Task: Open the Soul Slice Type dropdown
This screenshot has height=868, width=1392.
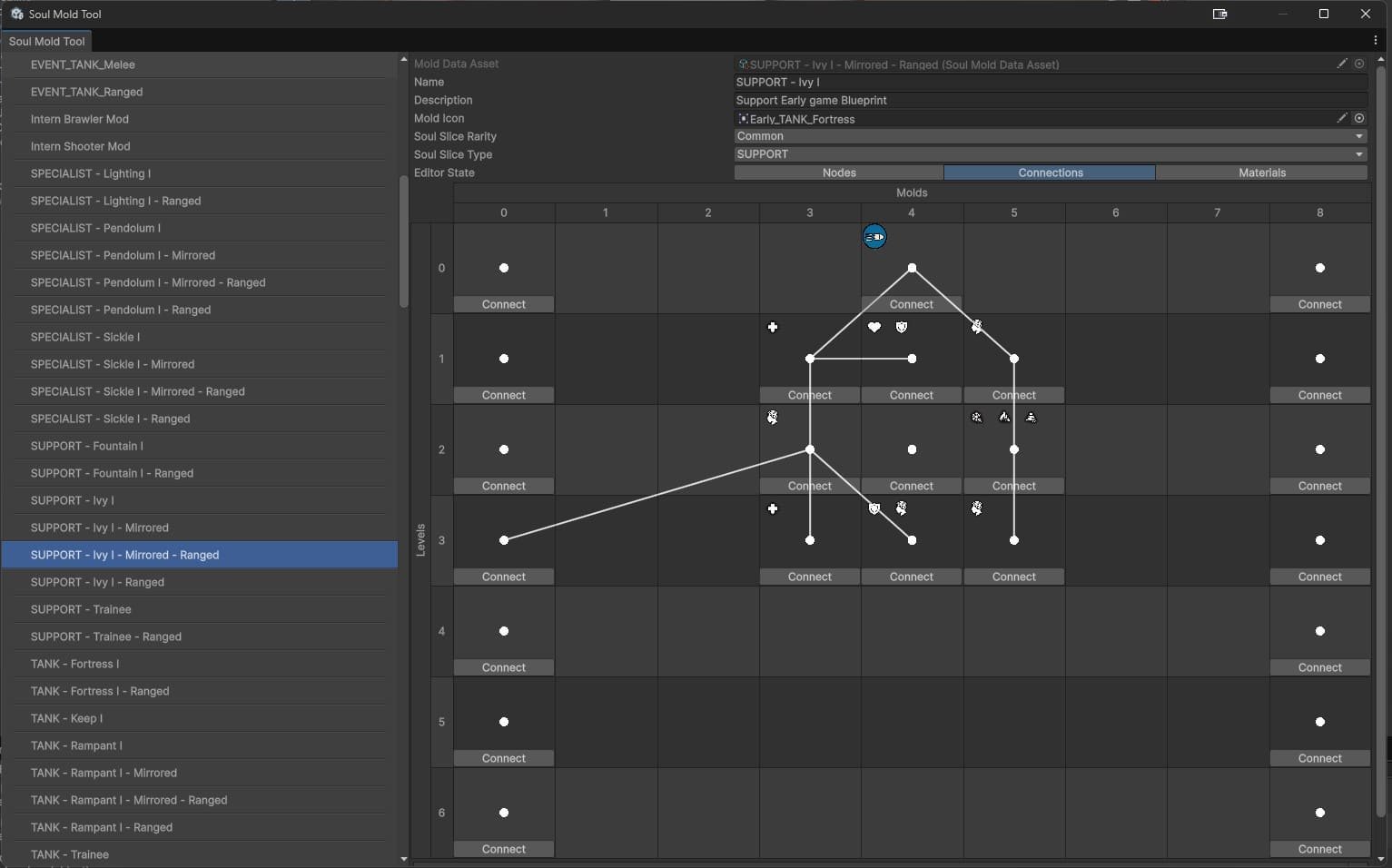Action: (1051, 154)
